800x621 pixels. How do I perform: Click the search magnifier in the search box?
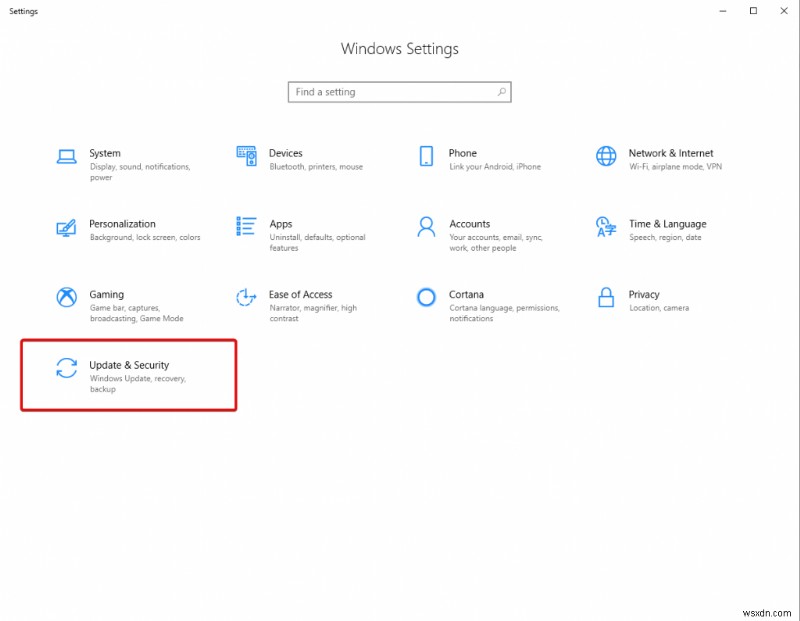click(500, 91)
